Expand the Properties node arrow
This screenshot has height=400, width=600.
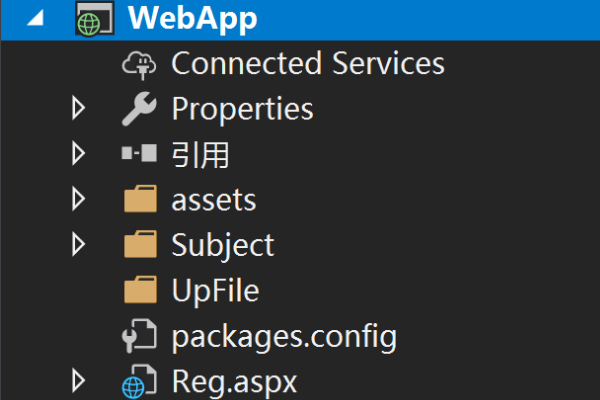[x=79, y=108]
